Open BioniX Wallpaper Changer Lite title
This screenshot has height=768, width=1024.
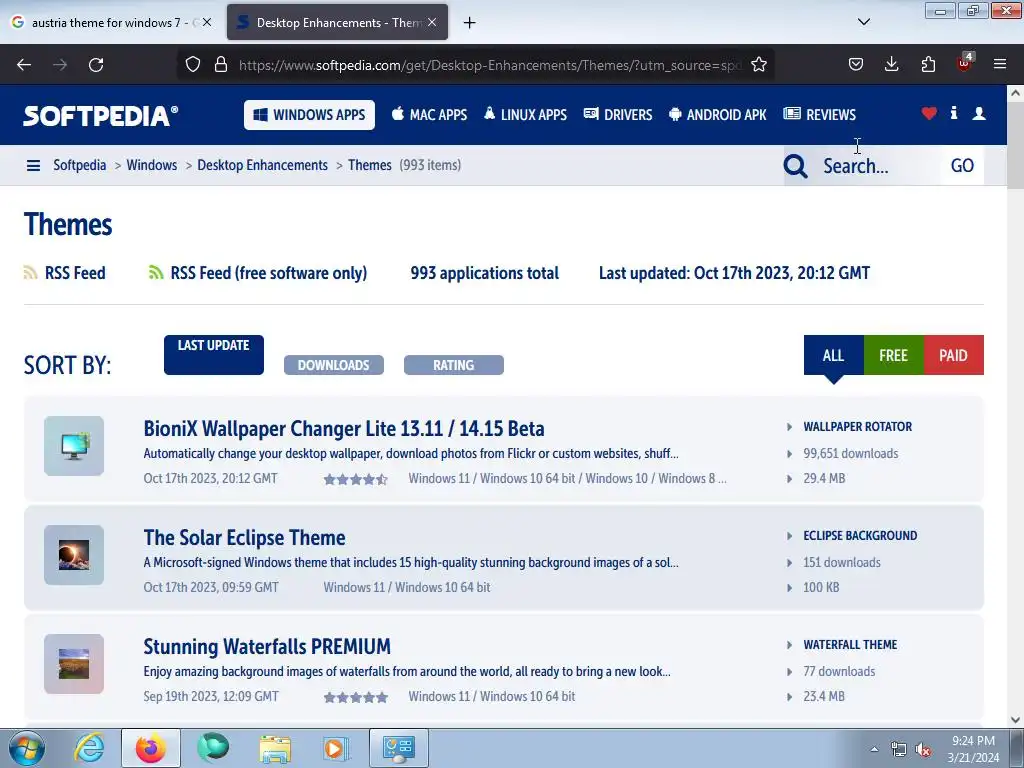click(x=344, y=428)
